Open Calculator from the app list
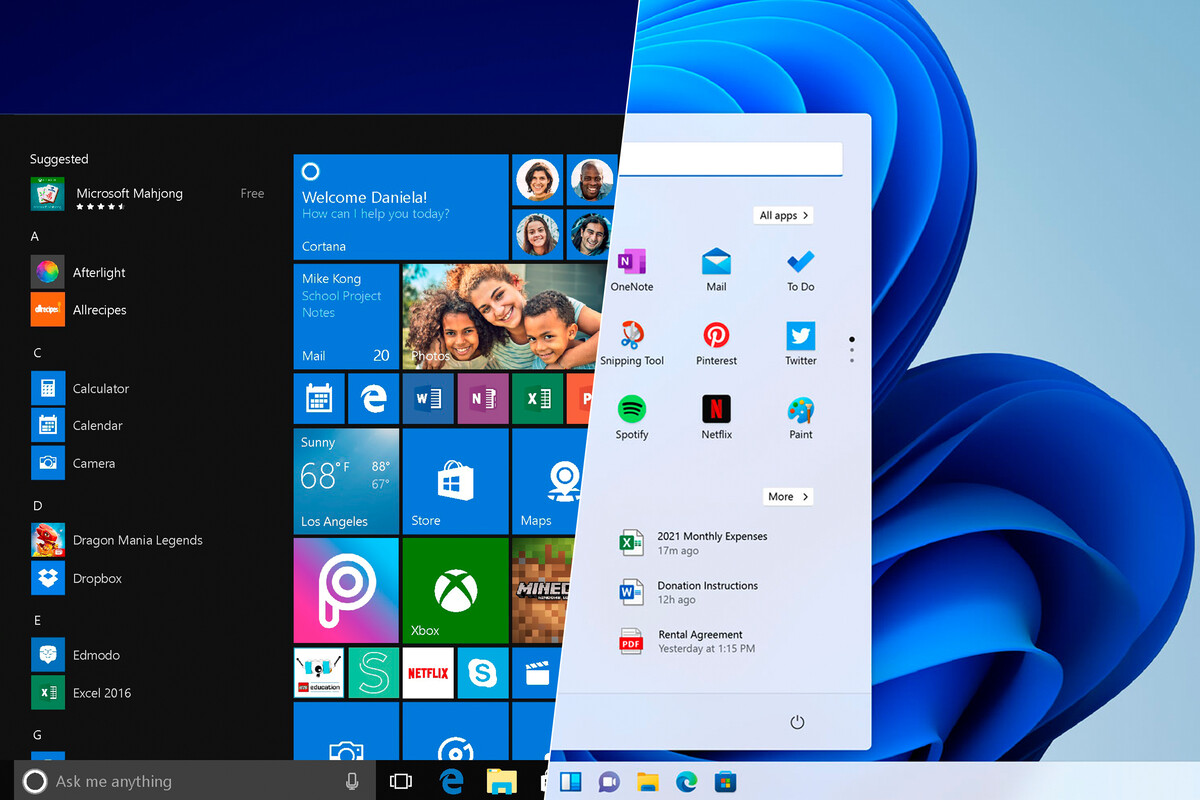The image size is (1200, 800). click(x=100, y=388)
